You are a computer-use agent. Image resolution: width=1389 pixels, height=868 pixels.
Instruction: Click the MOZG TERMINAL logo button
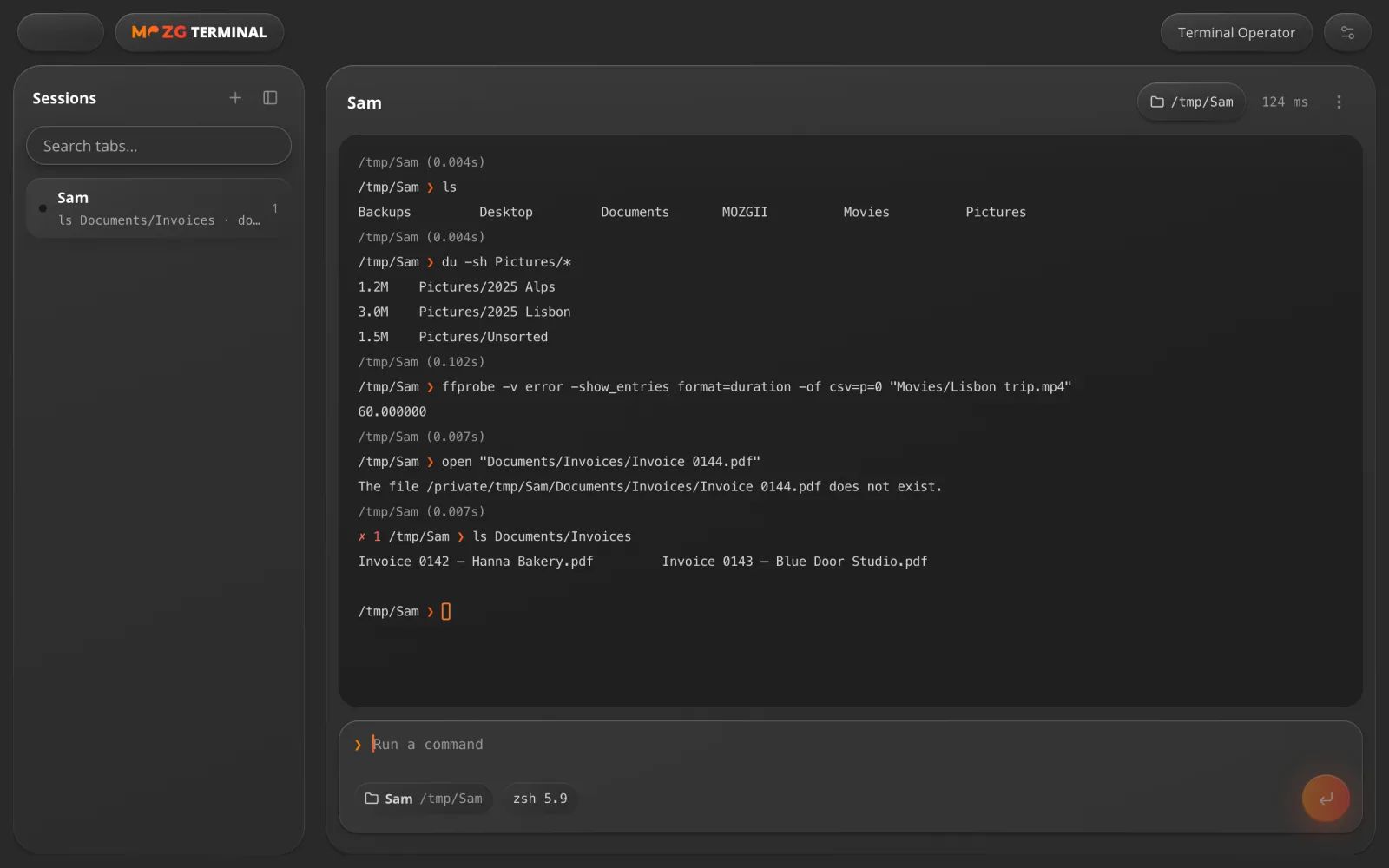click(200, 32)
